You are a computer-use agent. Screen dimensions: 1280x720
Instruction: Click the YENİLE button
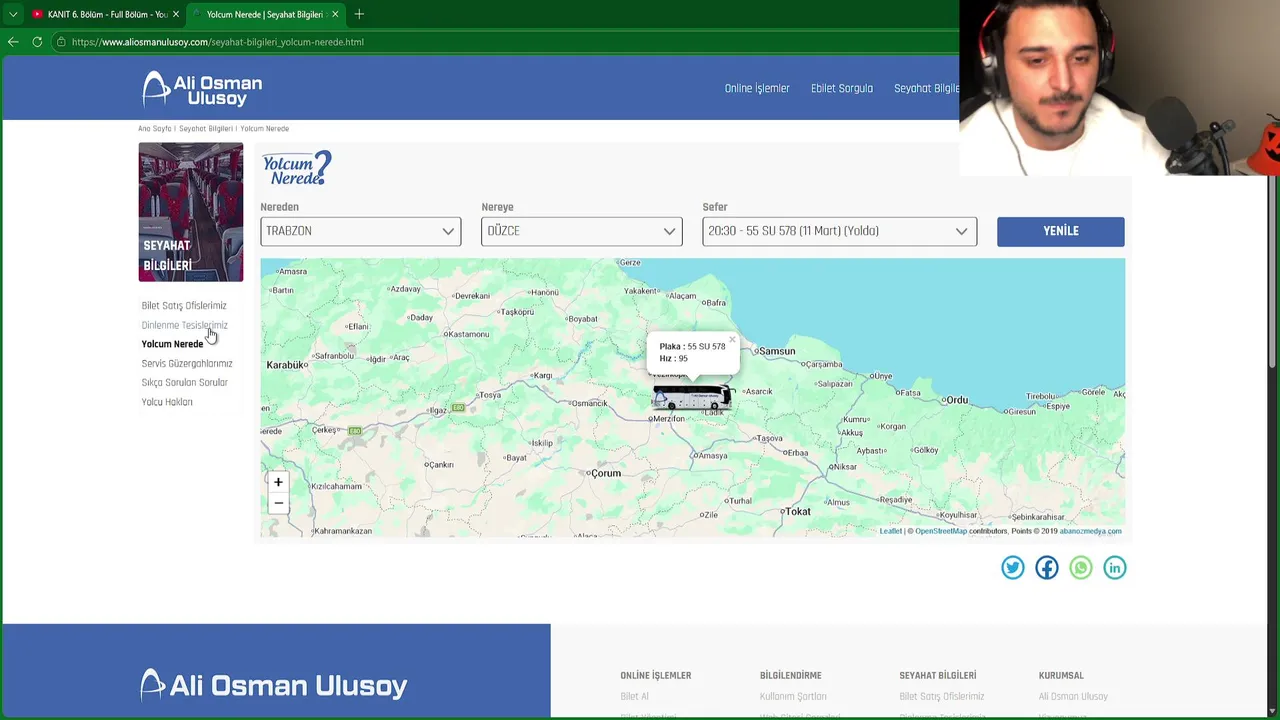[x=1061, y=231]
